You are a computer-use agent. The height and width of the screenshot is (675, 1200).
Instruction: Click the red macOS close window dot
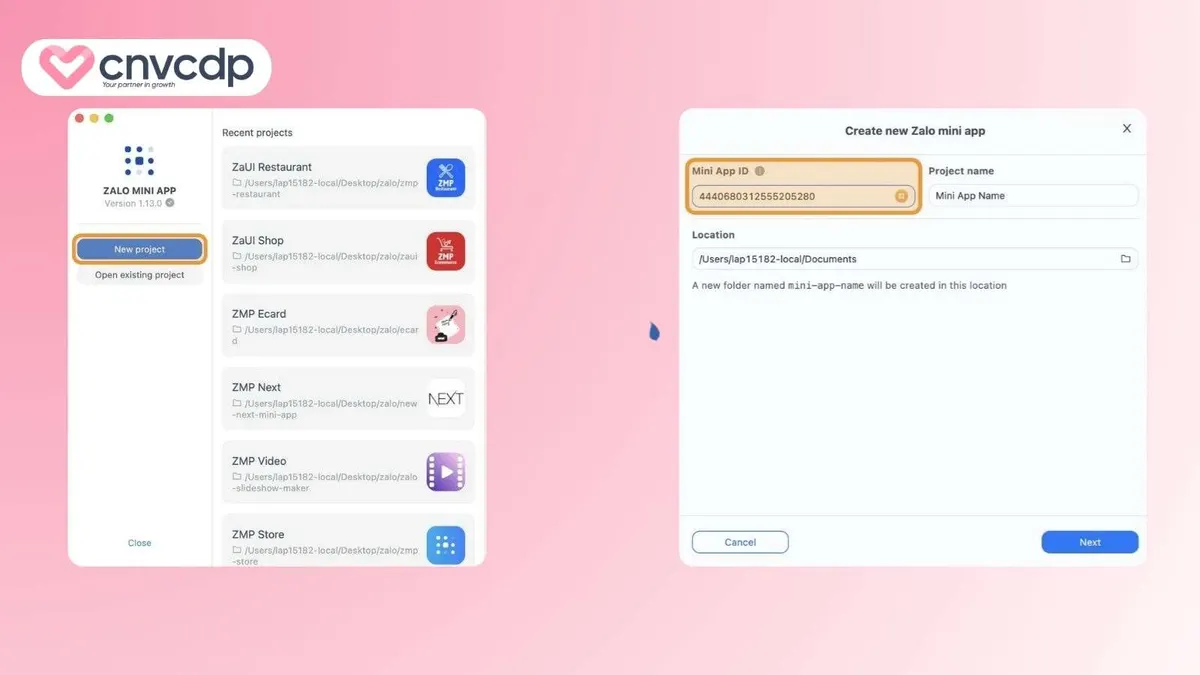[80, 118]
